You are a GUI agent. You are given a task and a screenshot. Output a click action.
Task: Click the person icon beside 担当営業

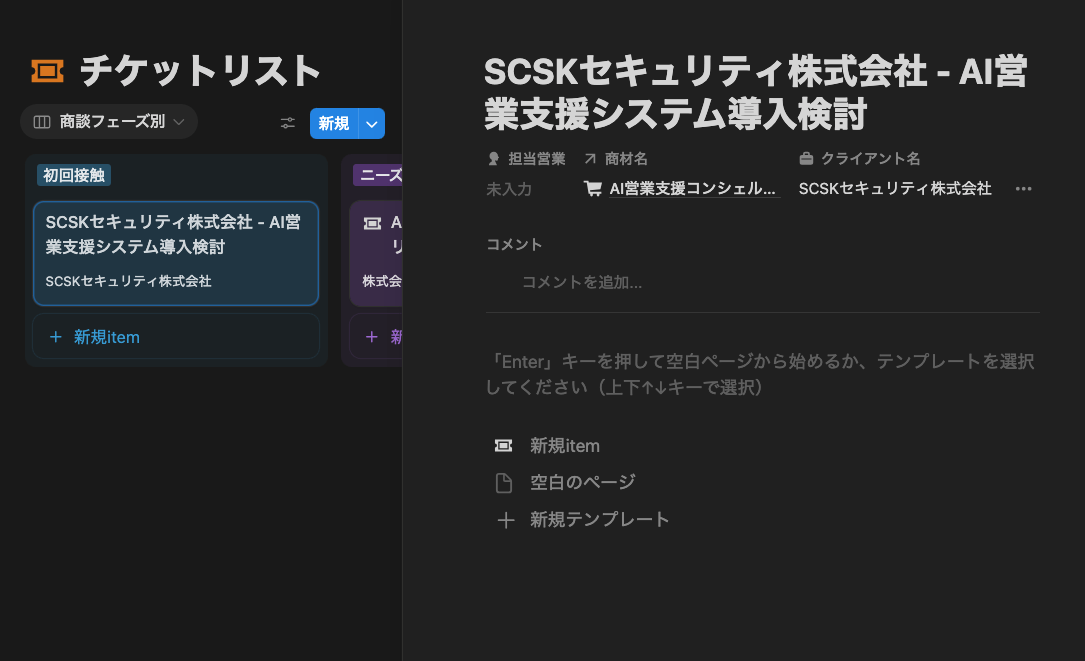tap(493, 159)
